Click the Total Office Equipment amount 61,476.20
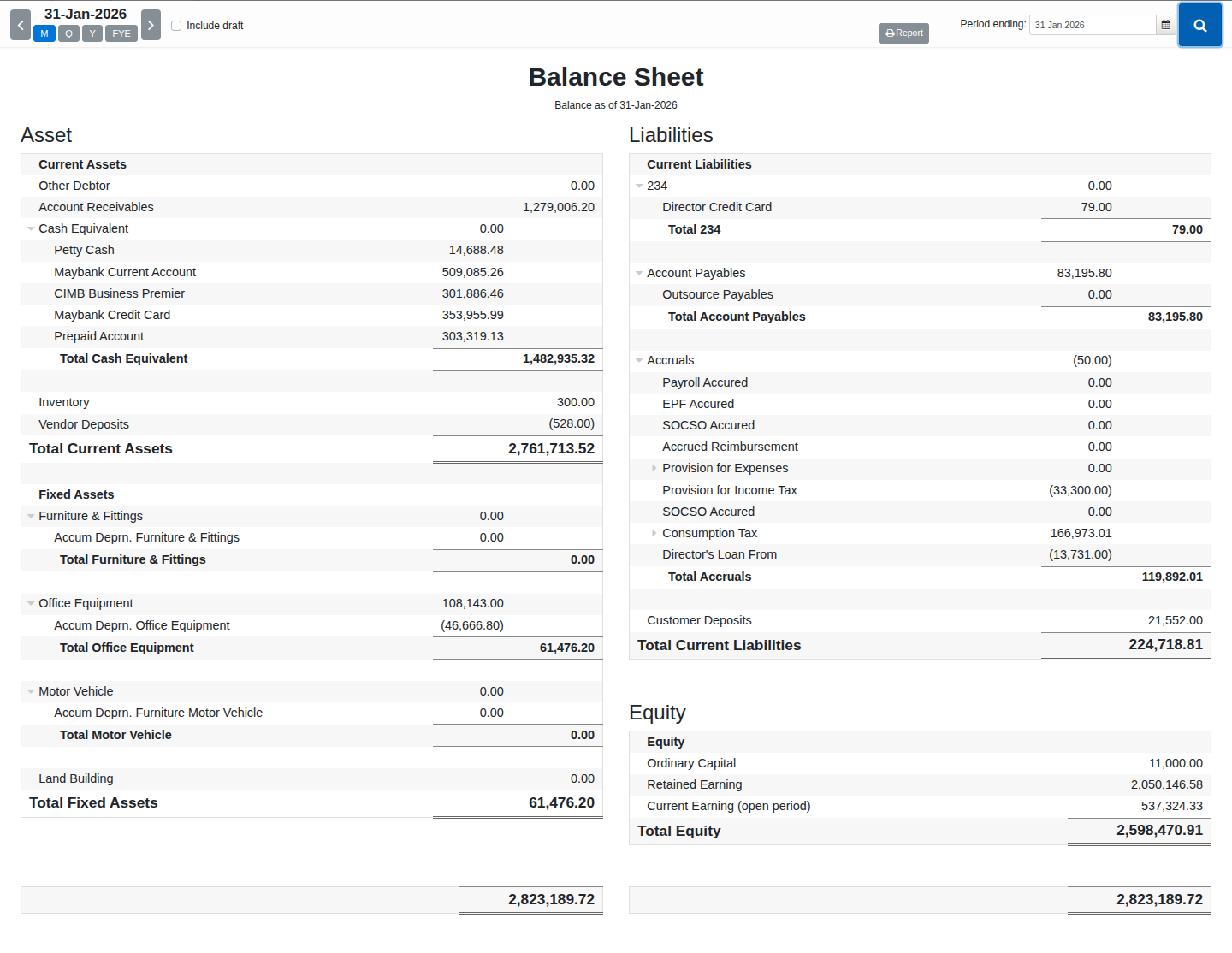Screen dimensions: 1232x953 (x=567, y=648)
